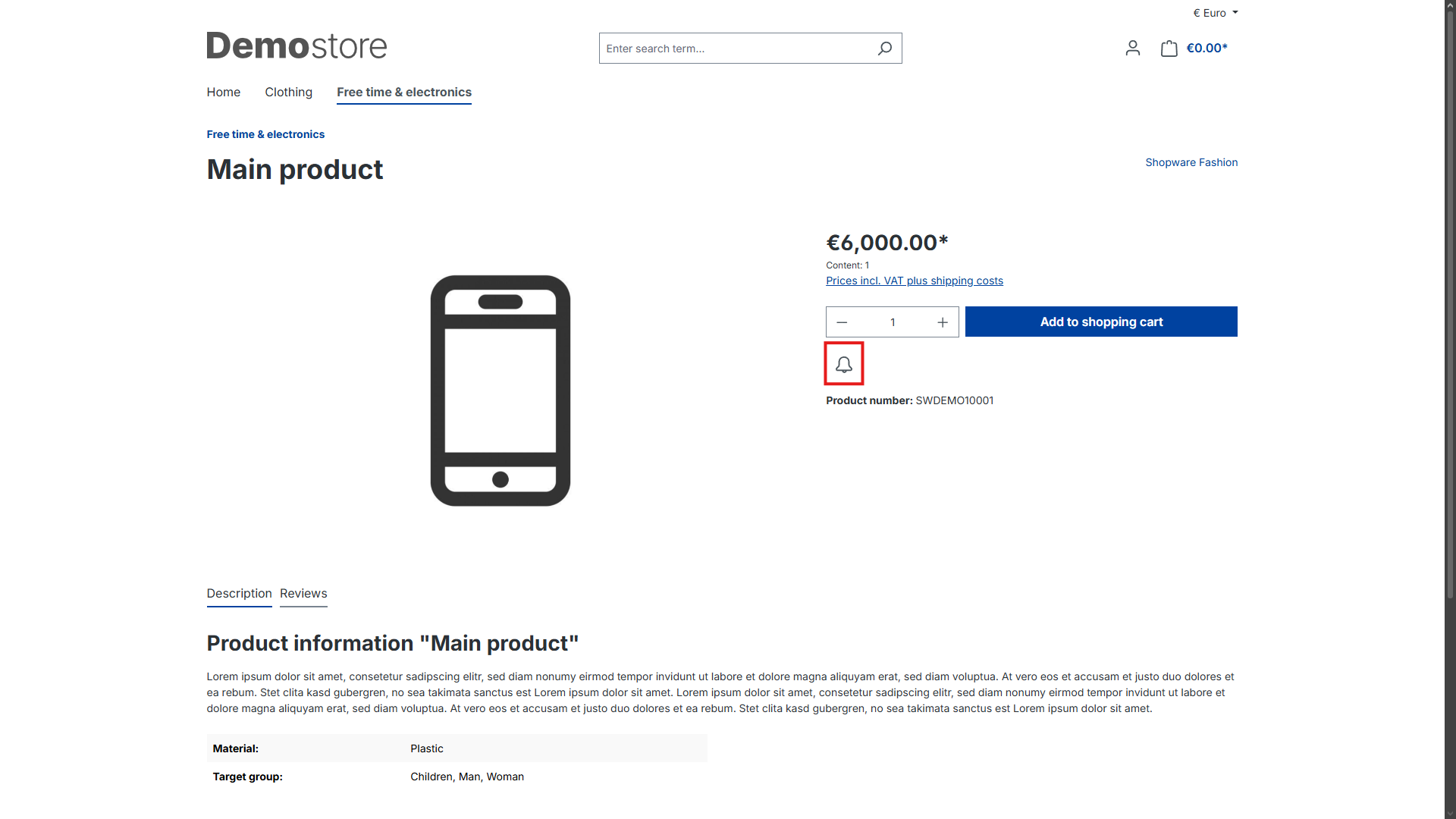This screenshot has width=1456, height=819.
Task: Click the phone product image
Action: (500, 391)
